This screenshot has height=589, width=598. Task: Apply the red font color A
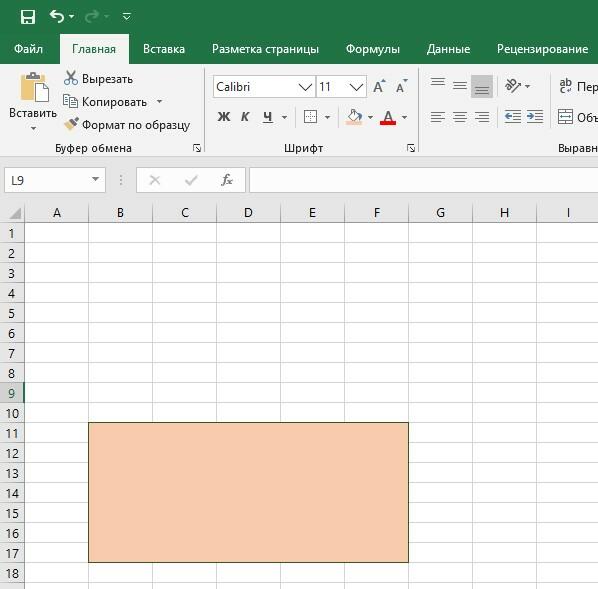click(388, 117)
